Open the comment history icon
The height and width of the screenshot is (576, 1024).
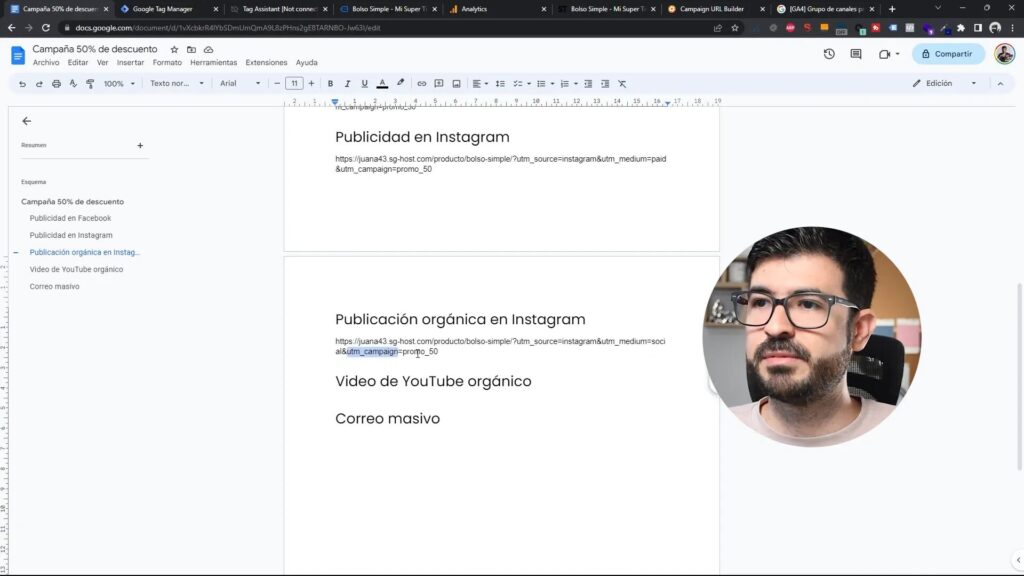[x=856, y=54]
